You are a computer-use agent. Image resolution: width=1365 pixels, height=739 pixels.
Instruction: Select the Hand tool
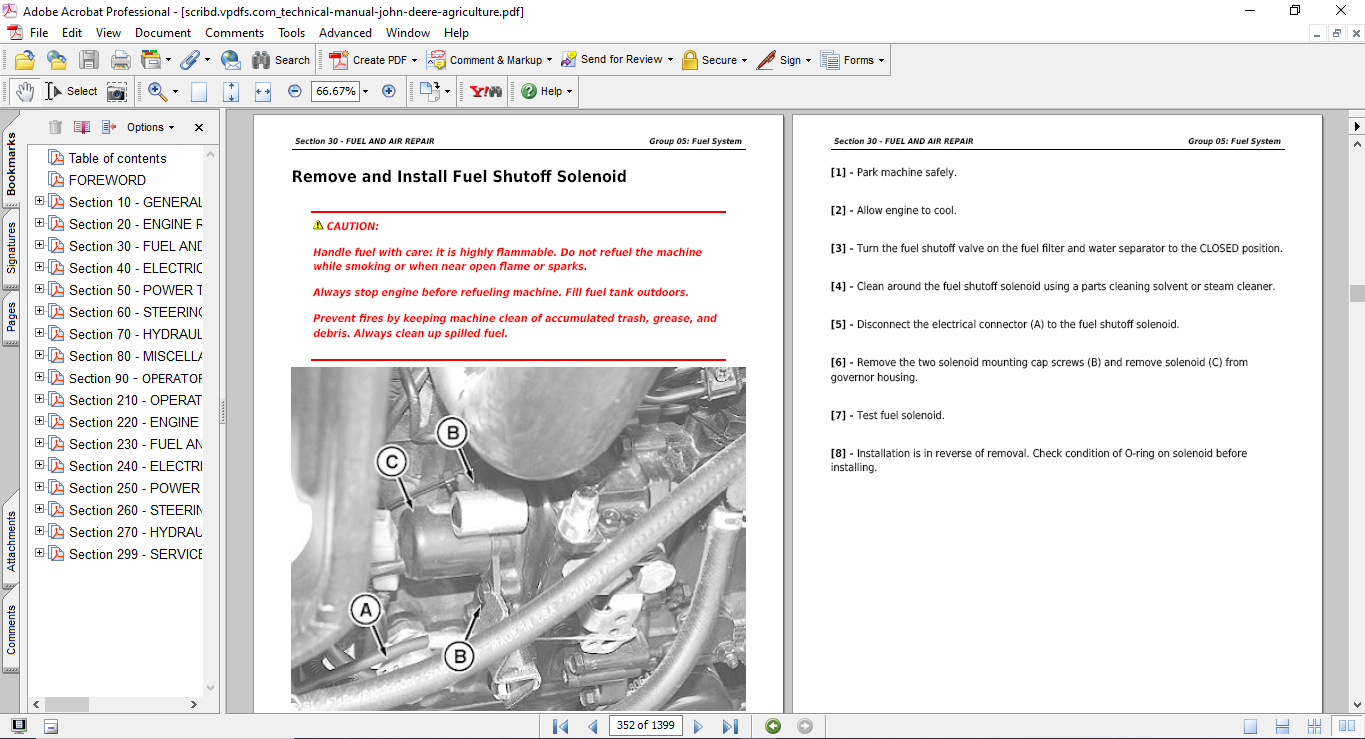click(x=24, y=90)
